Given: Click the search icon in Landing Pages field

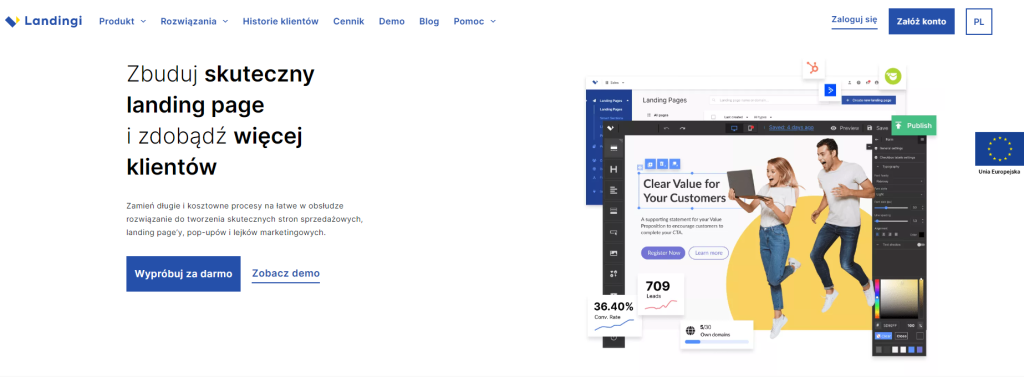Looking at the screenshot, I should 715,100.
